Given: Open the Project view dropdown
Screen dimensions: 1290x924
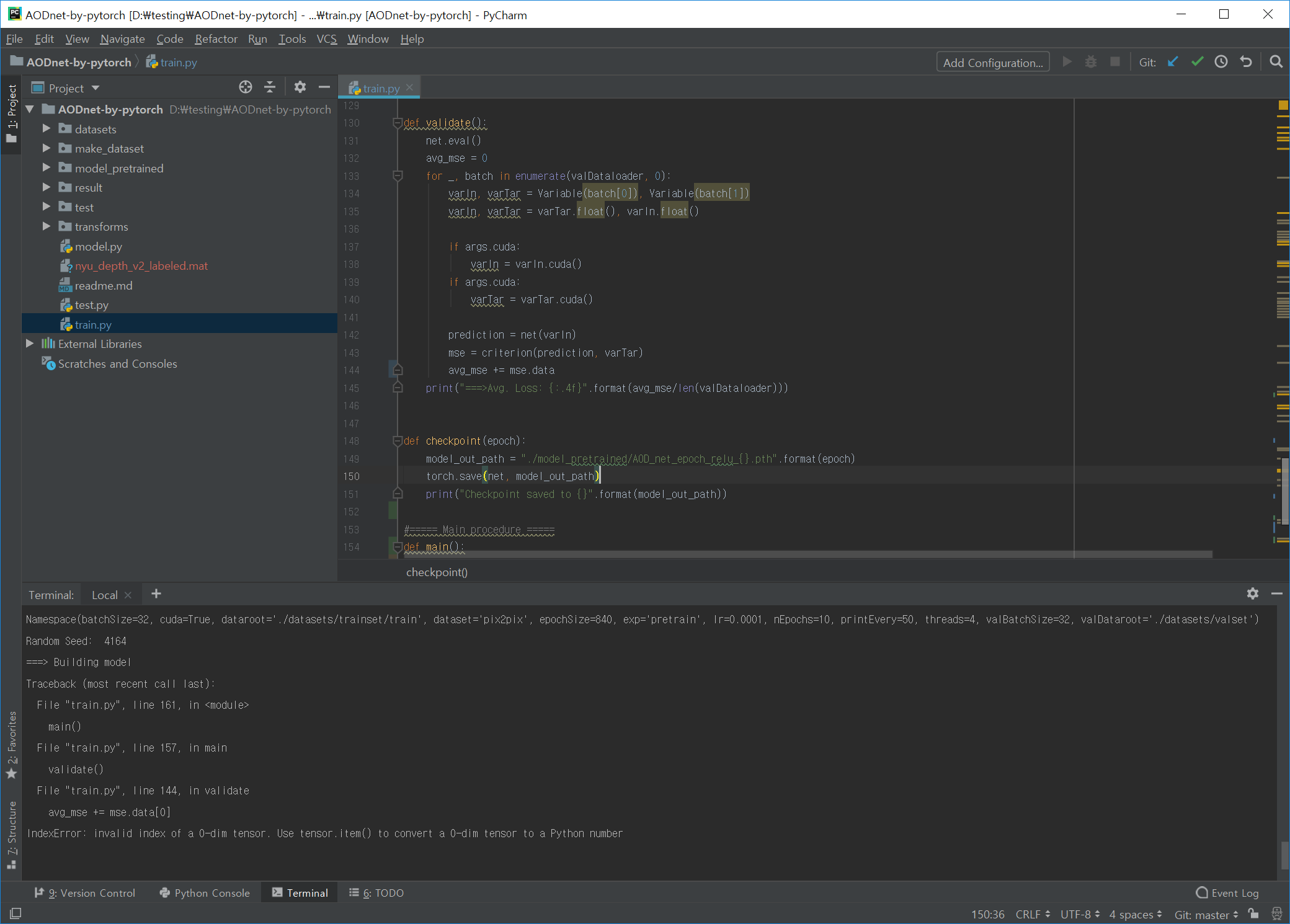Looking at the screenshot, I should 96,88.
